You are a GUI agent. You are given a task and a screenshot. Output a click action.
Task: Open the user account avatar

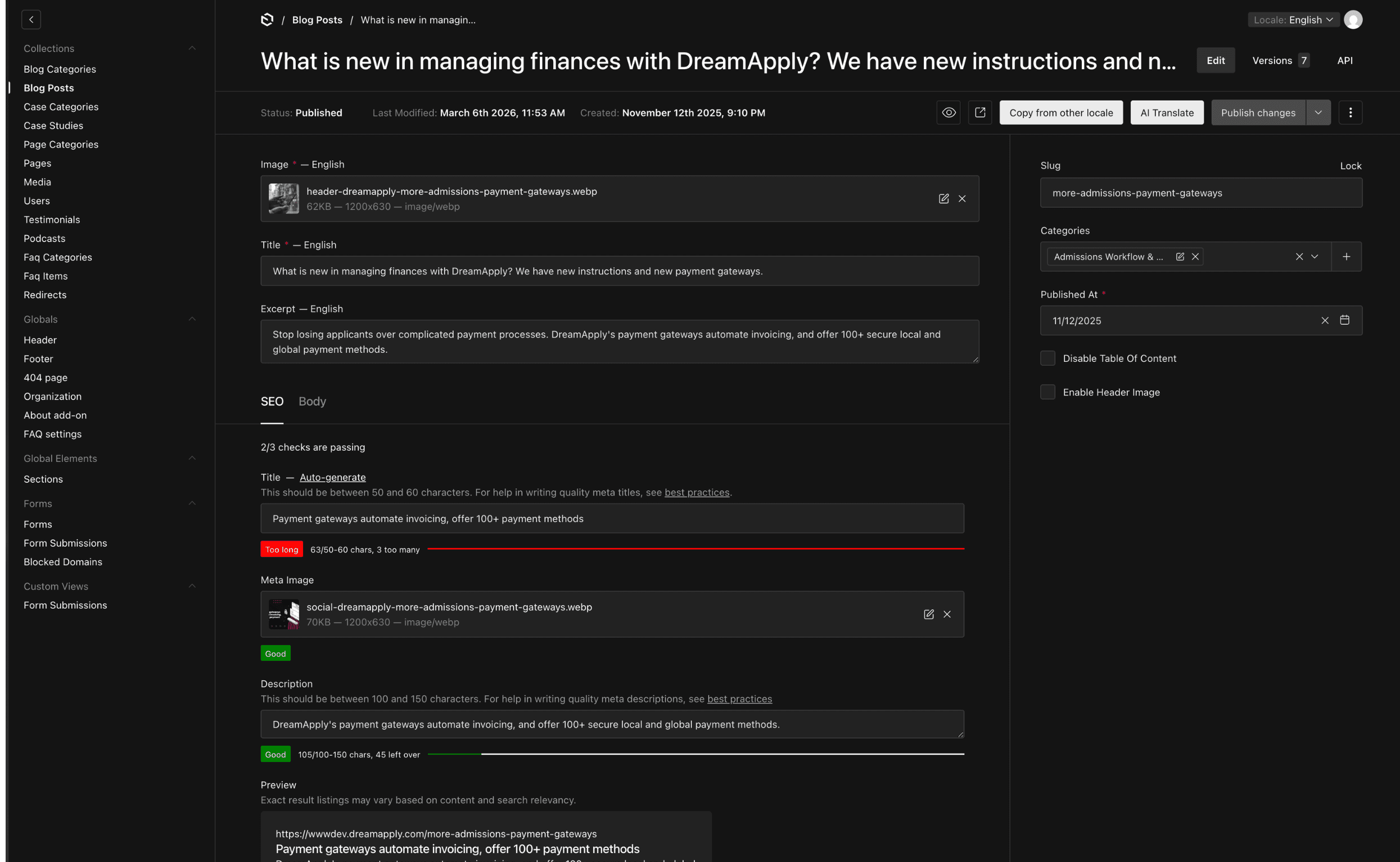tap(1353, 19)
